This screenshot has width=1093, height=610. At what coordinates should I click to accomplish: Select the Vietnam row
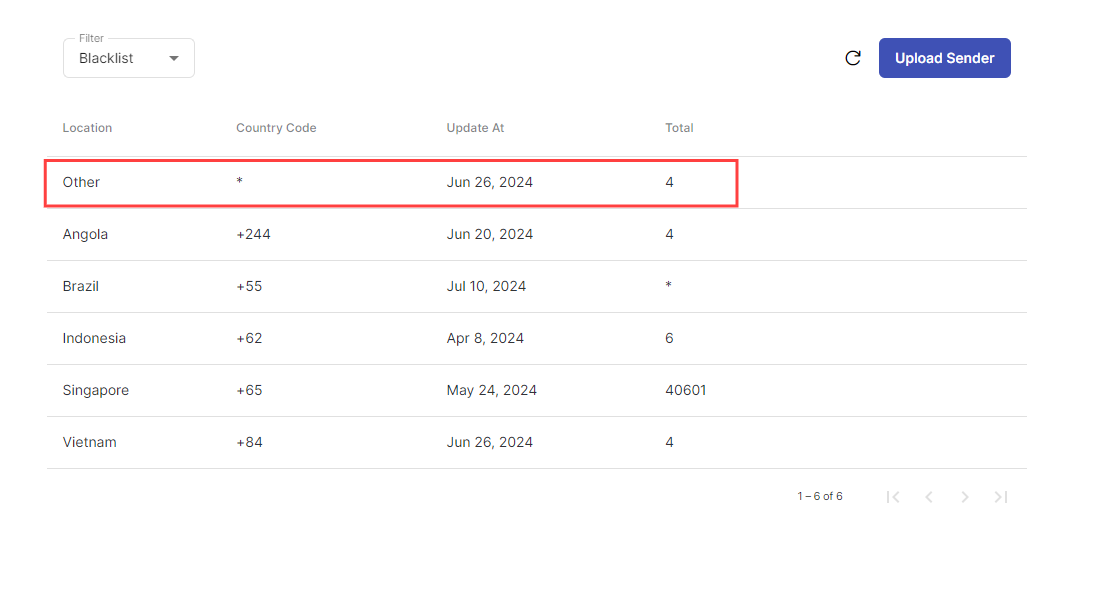coord(537,443)
